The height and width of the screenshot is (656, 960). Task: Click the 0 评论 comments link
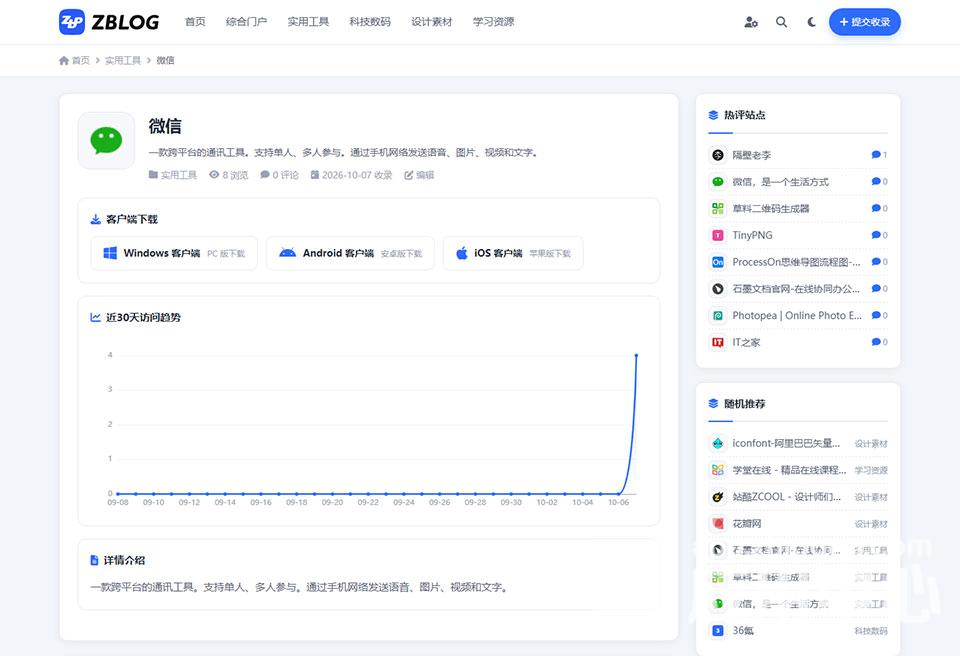[279, 175]
